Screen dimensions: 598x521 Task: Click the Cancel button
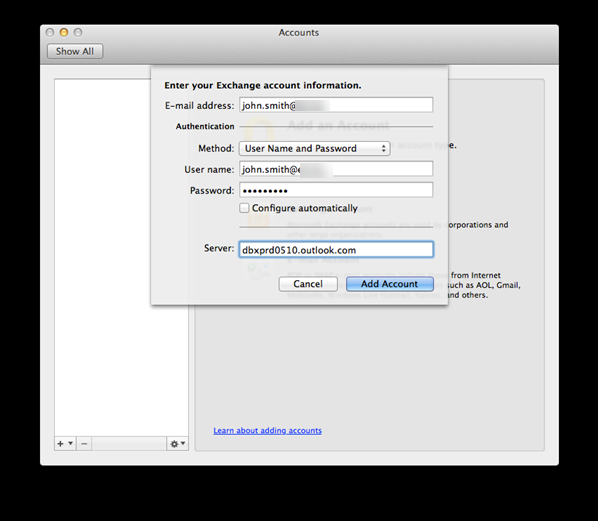[x=308, y=284]
